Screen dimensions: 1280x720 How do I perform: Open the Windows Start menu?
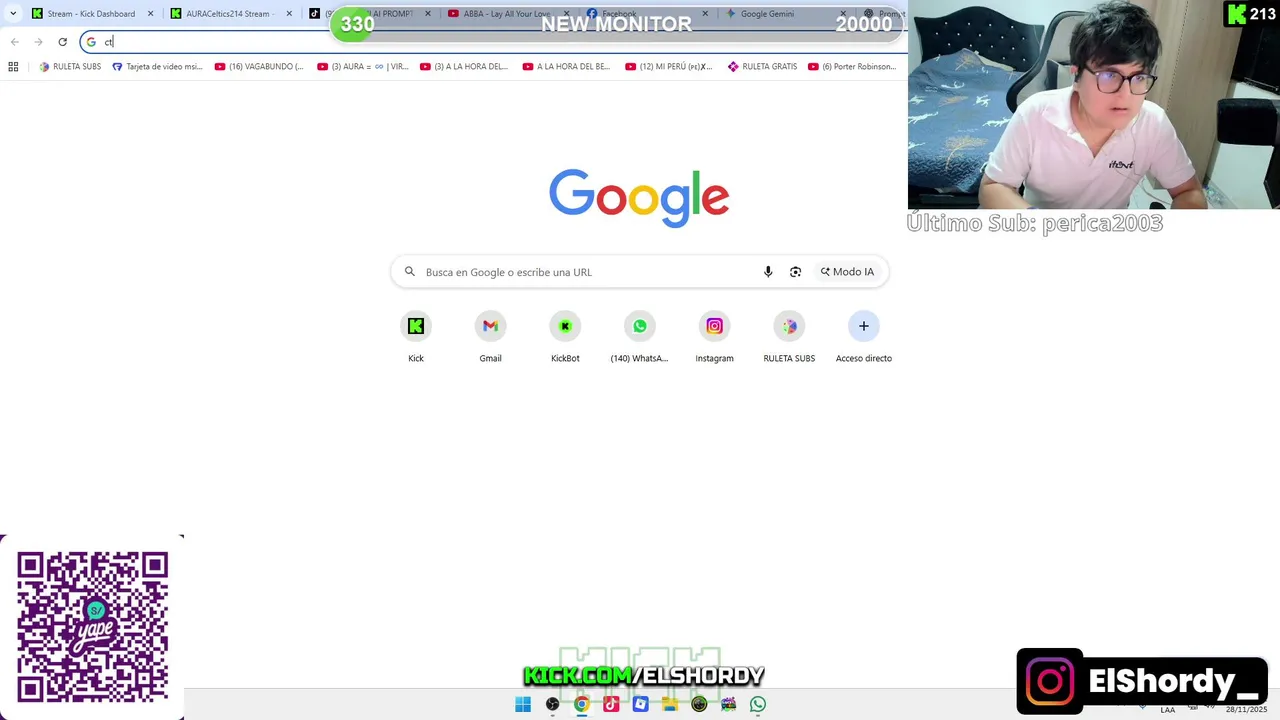523,704
